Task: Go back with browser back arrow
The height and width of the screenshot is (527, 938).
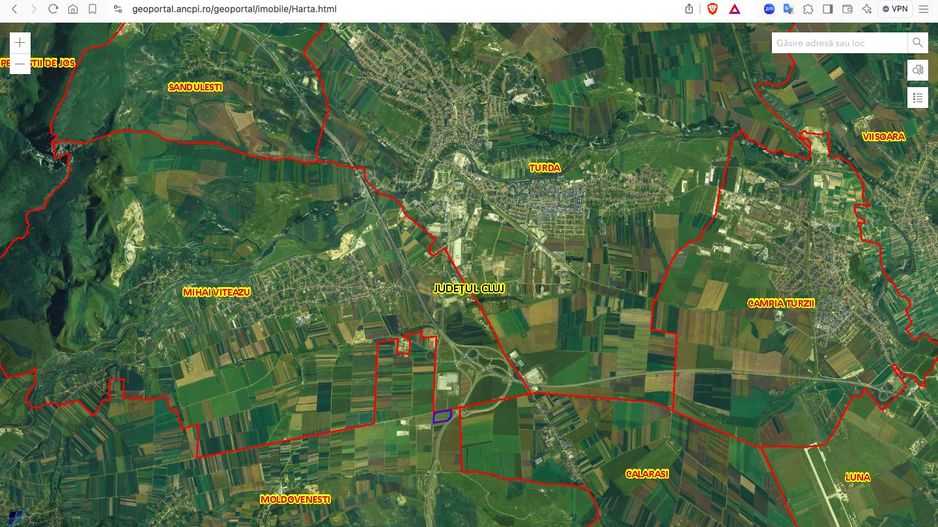Action: click(14, 9)
